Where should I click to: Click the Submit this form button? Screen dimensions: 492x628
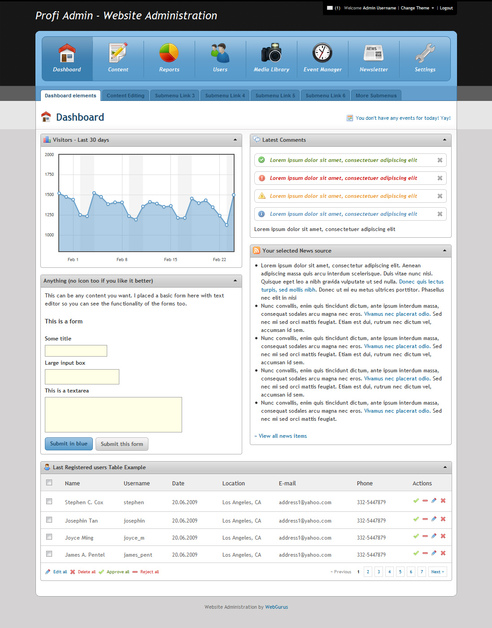click(x=122, y=444)
